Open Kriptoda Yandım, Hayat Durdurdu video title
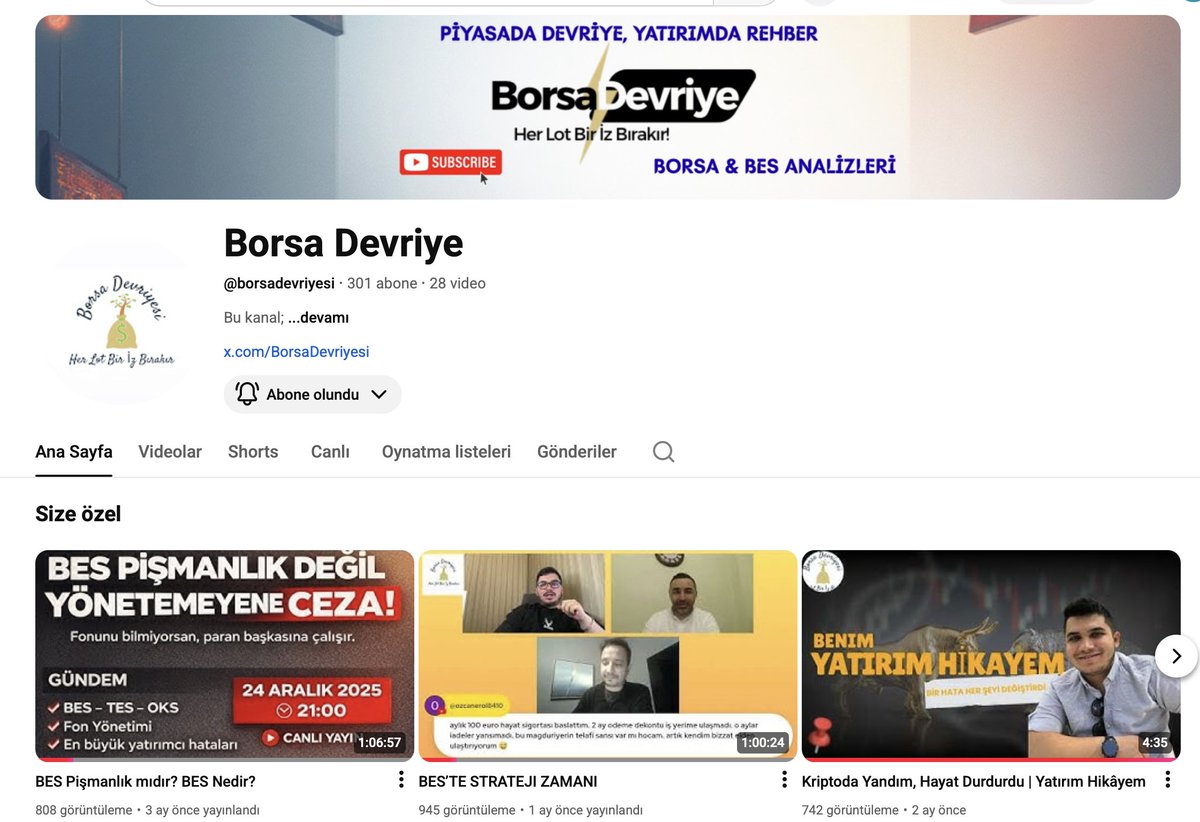The width and height of the screenshot is (1200, 822). point(975,779)
